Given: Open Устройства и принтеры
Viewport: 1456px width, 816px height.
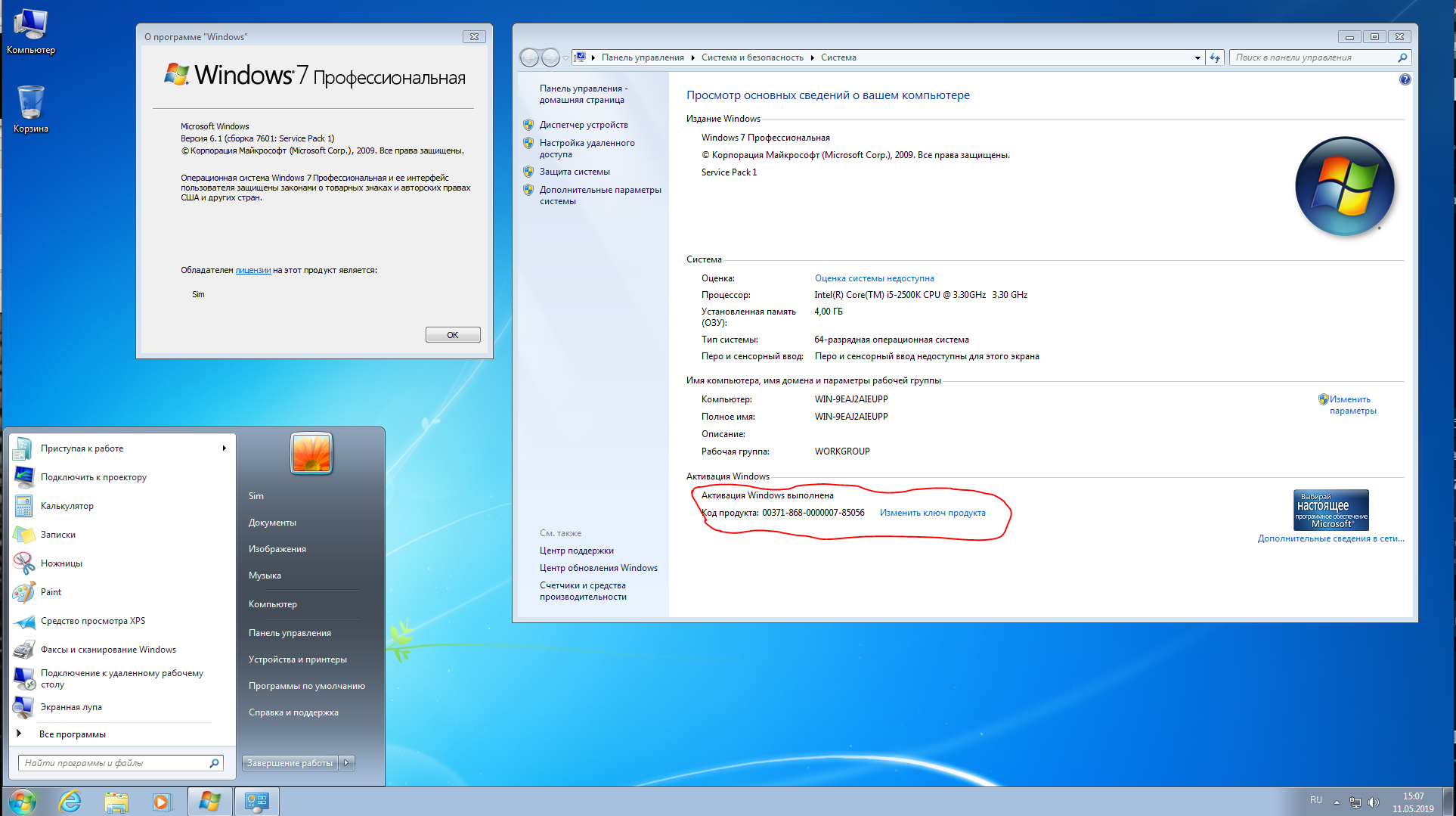Looking at the screenshot, I should (298, 659).
